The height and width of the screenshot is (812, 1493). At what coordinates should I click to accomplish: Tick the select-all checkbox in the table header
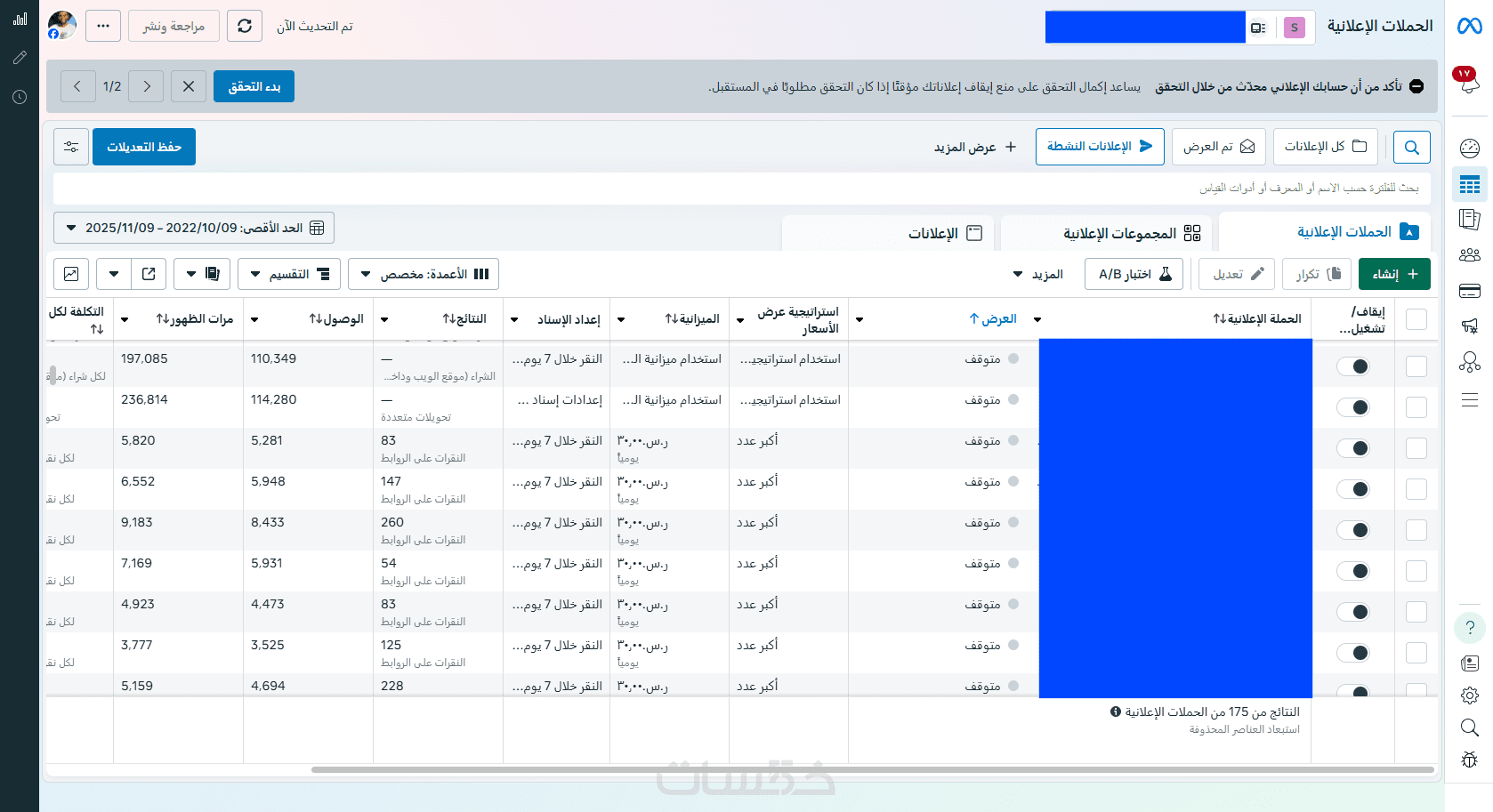(x=1416, y=319)
